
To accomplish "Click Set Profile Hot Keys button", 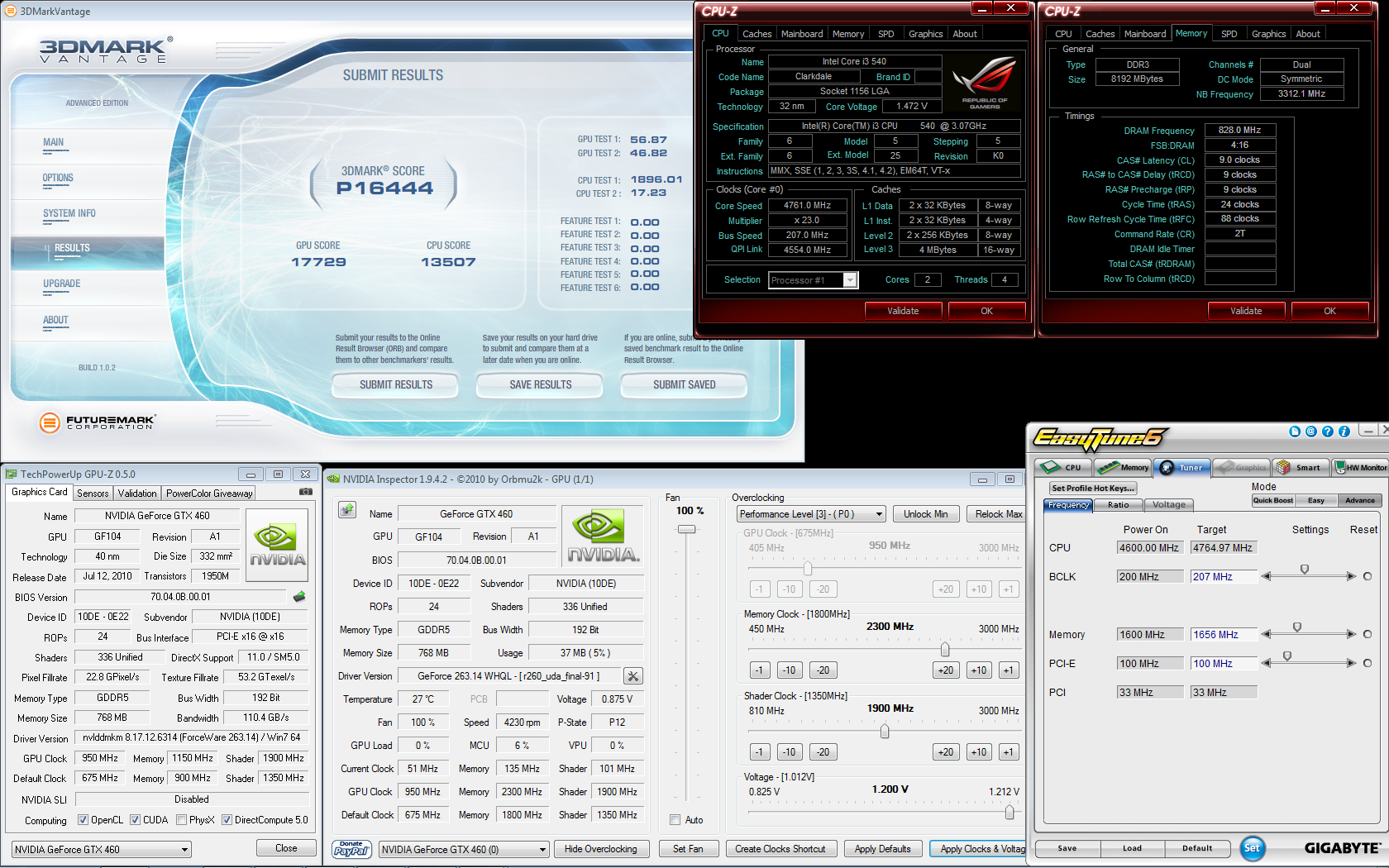I will pyautogui.click(x=1093, y=488).
